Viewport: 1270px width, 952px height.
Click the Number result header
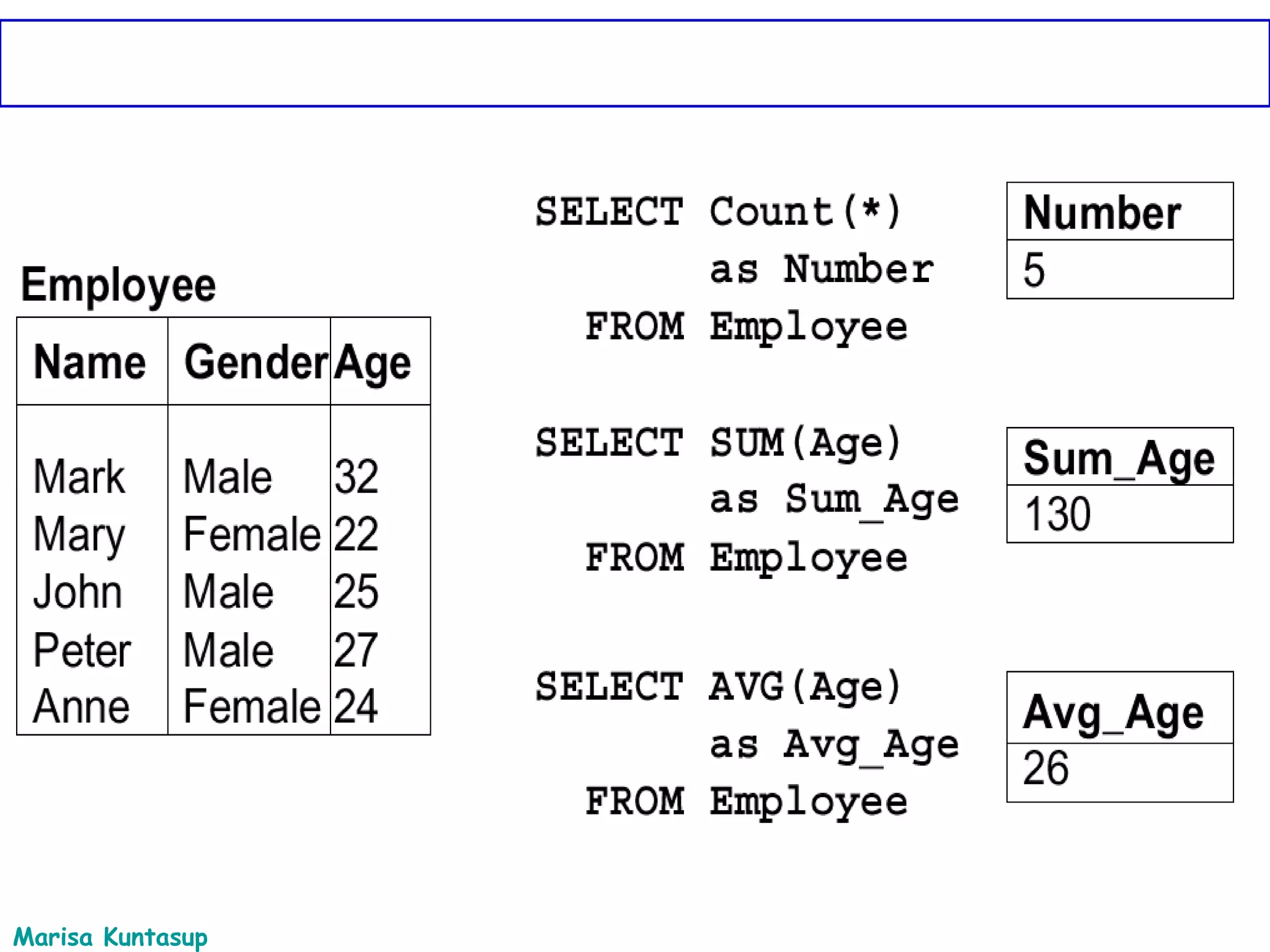click(1102, 213)
